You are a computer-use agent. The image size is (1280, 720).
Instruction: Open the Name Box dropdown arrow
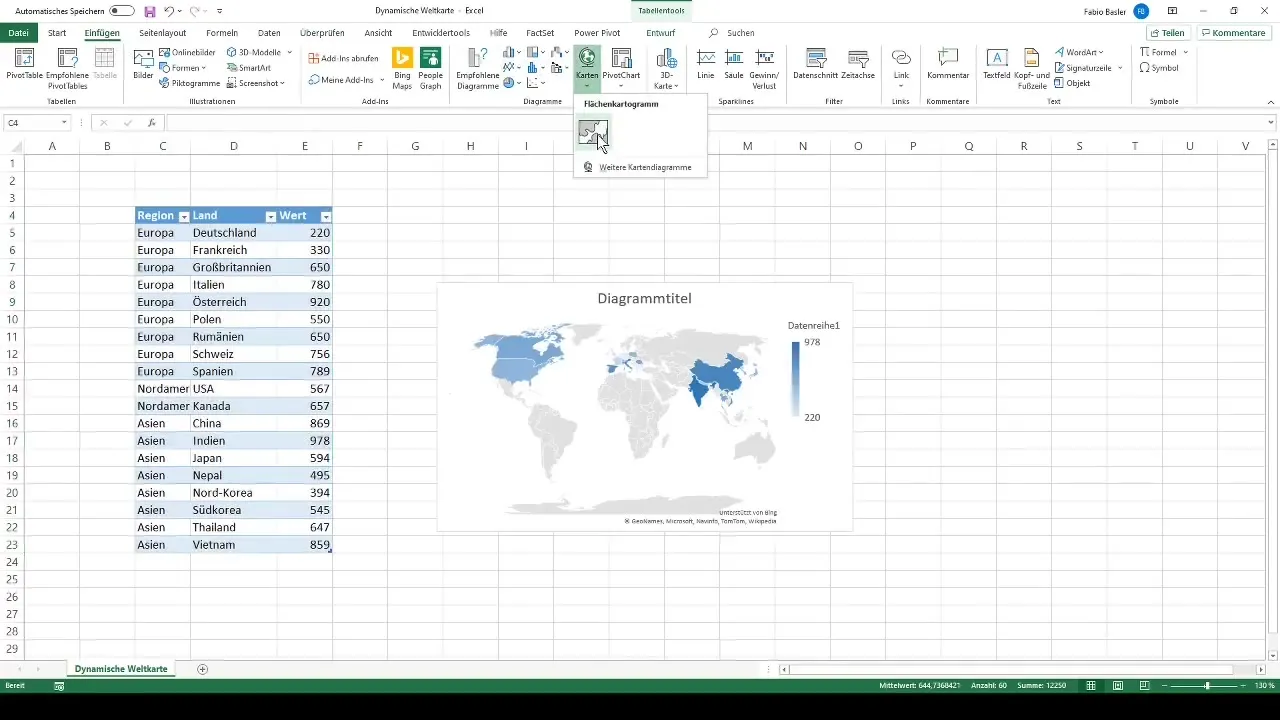coord(64,123)
